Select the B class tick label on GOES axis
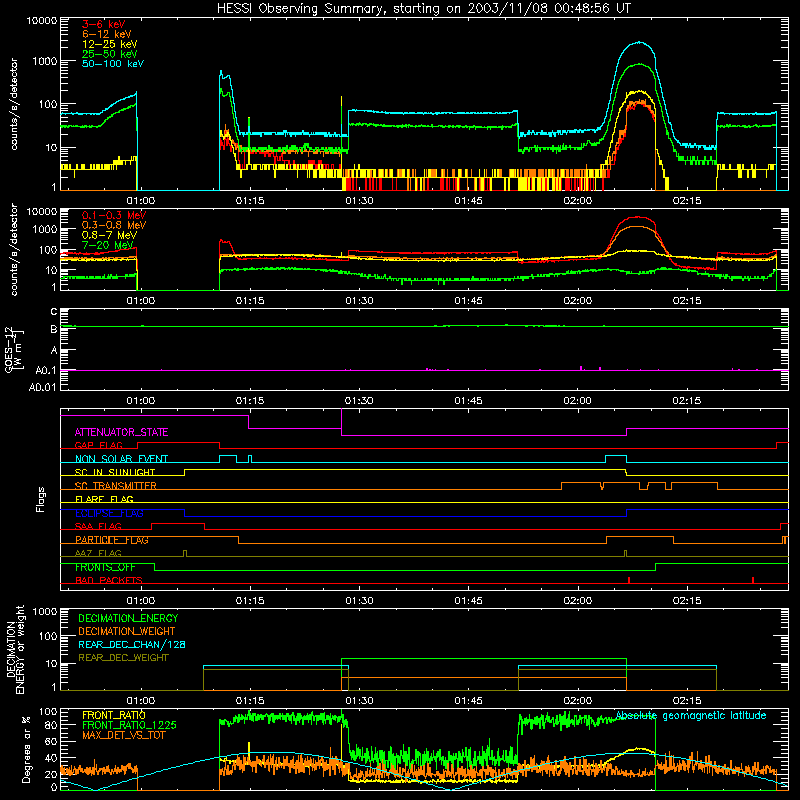Viewport: 800px width, 800px height. tap(54, 330)
